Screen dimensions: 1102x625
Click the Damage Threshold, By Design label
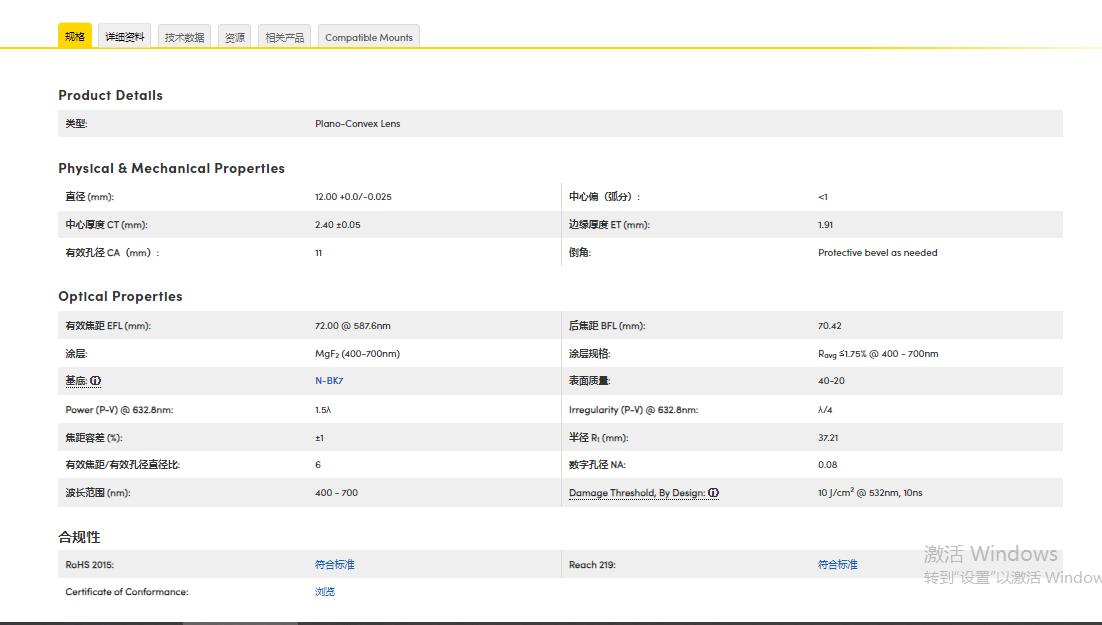tap(637, 493)
